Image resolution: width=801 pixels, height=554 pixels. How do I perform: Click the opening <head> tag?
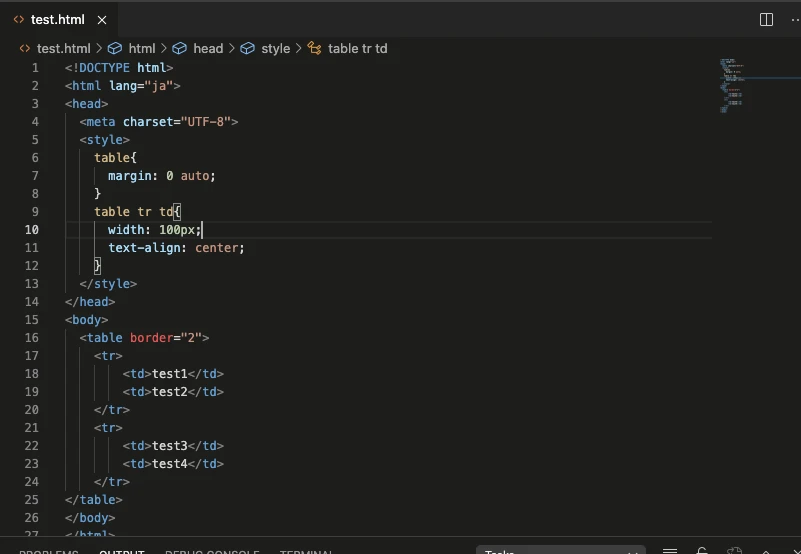coord(86,104)
